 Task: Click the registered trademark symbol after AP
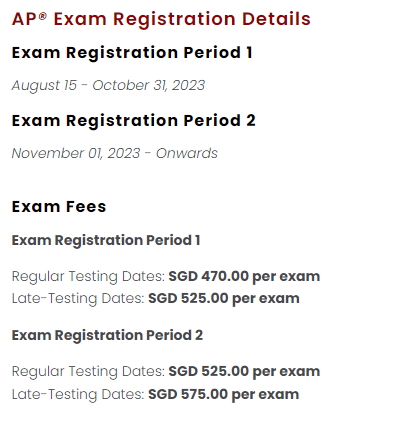click(x=42, y=16)
